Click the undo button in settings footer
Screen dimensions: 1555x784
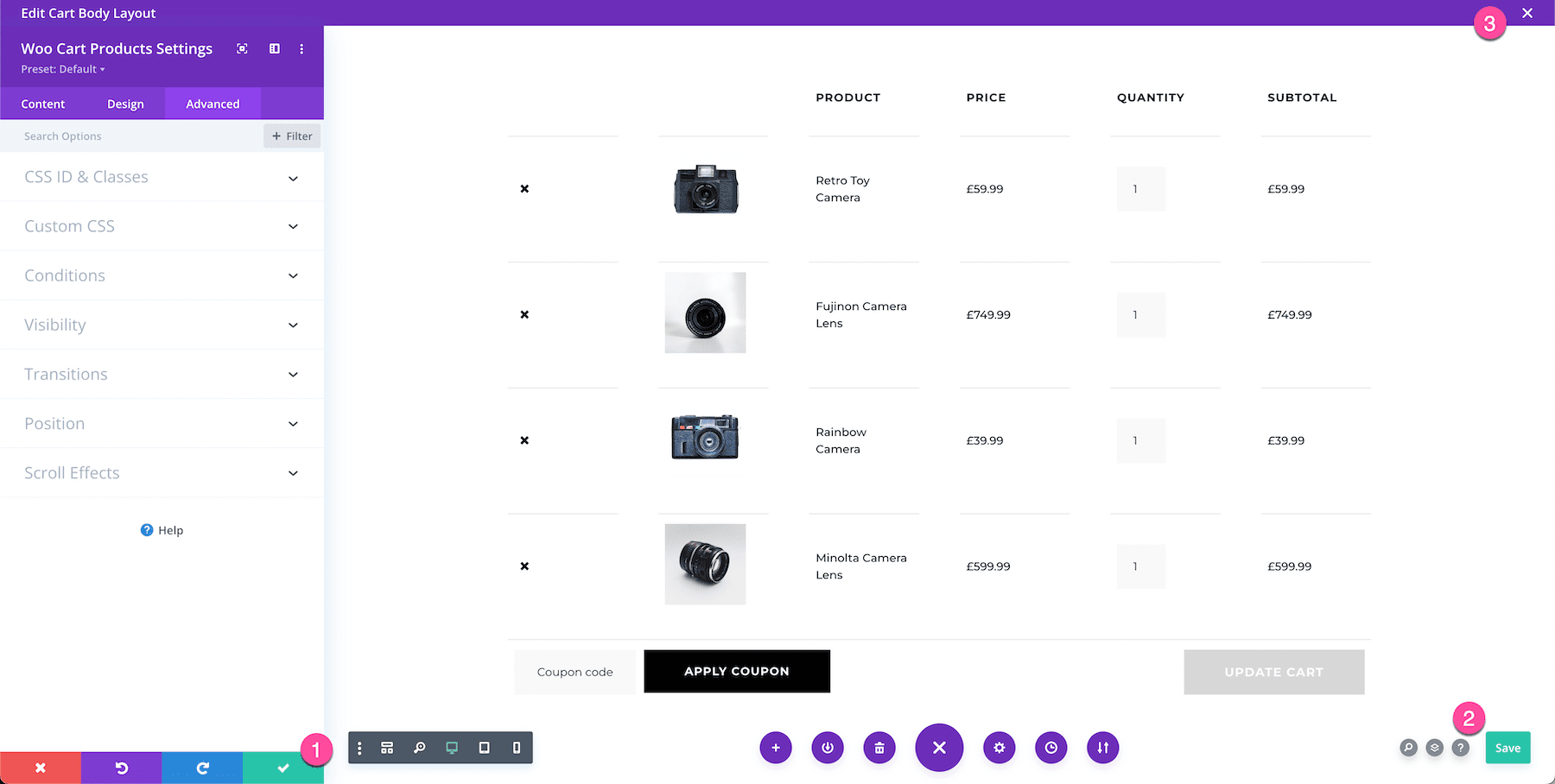(121, 768)
